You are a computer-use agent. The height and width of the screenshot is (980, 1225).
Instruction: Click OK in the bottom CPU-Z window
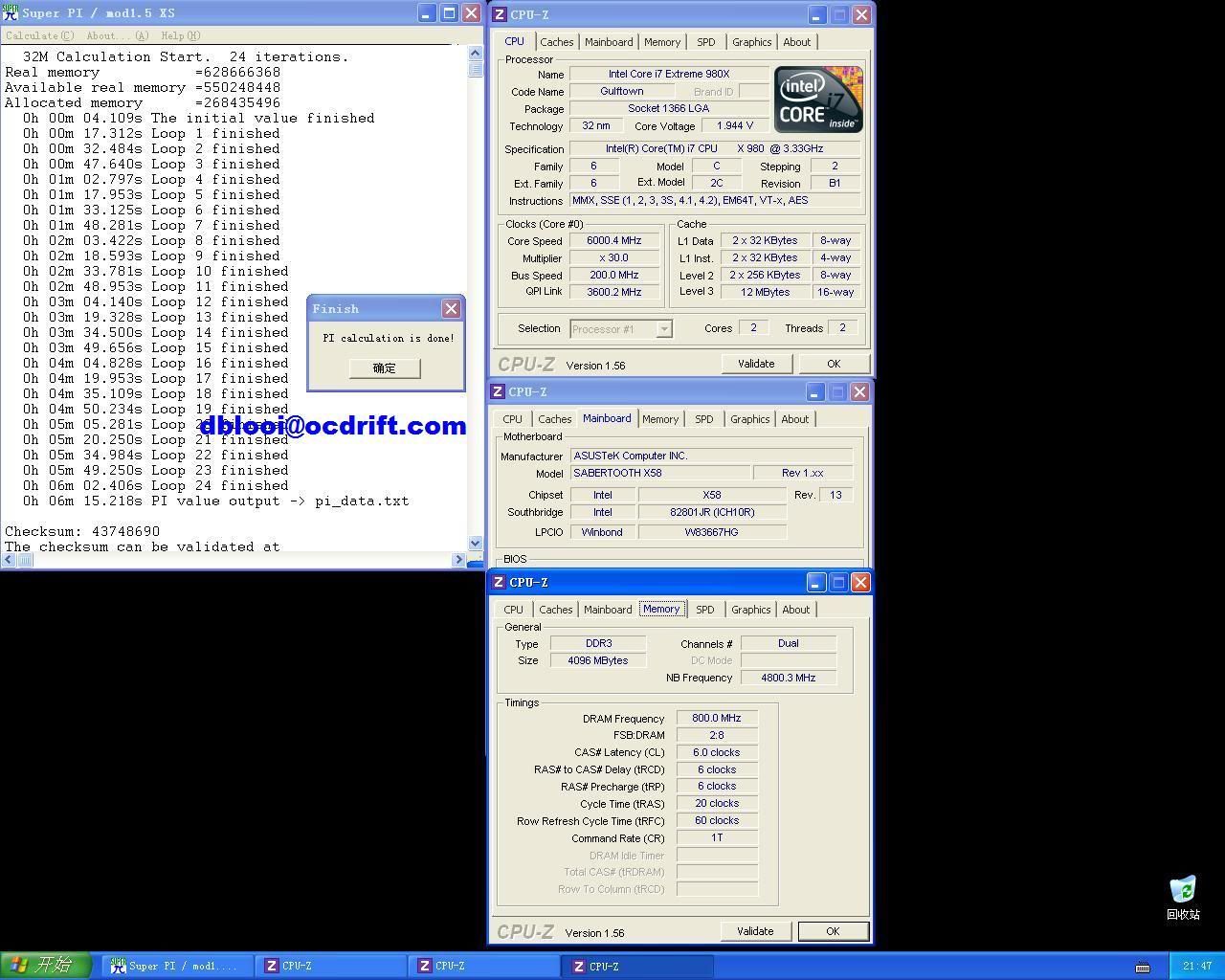click(x=833, y=931)
